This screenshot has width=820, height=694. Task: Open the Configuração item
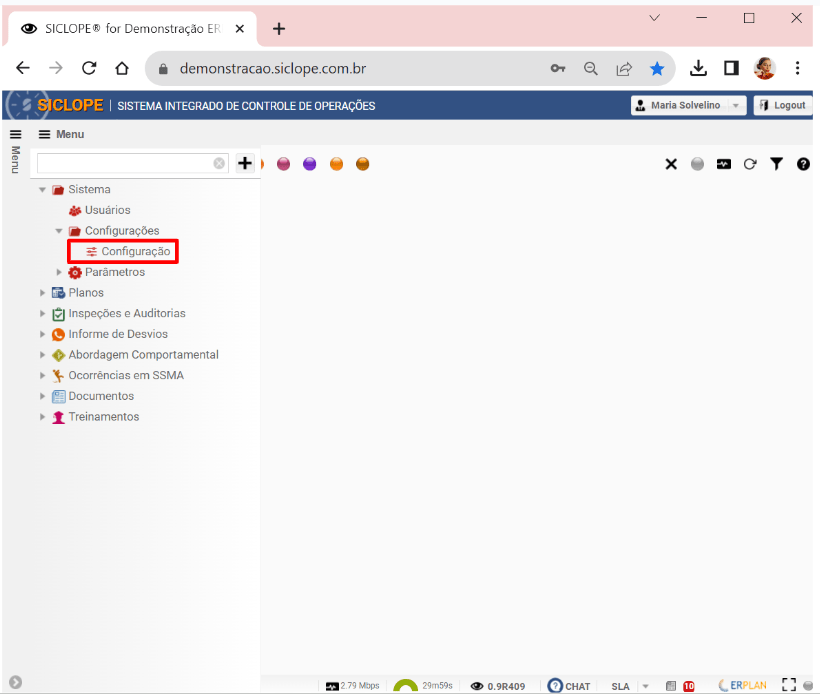135,252
